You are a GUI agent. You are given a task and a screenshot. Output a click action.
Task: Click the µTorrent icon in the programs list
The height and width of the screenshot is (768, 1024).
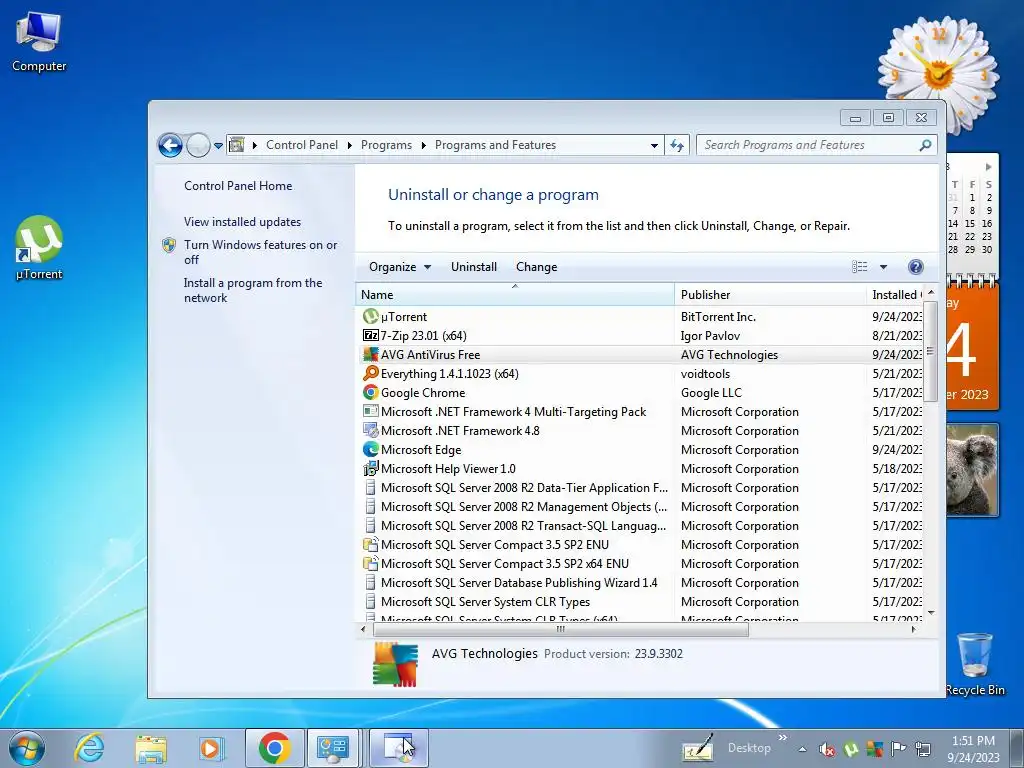[x=370, y=317]
